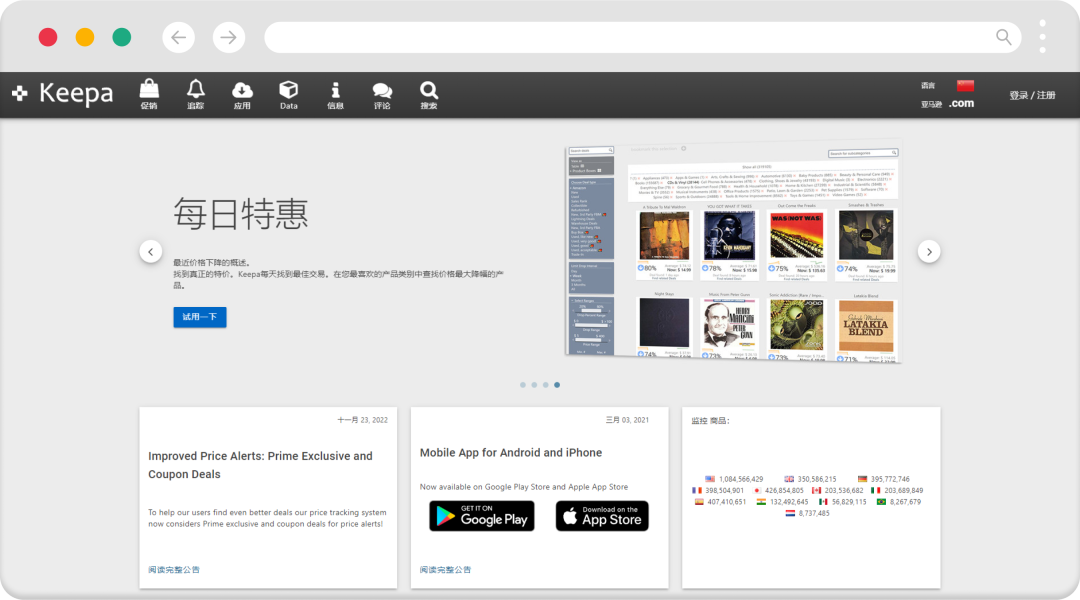Change Amazon domain .com selector
Viewport: 1080px width, 600px height.
[961, 103]
